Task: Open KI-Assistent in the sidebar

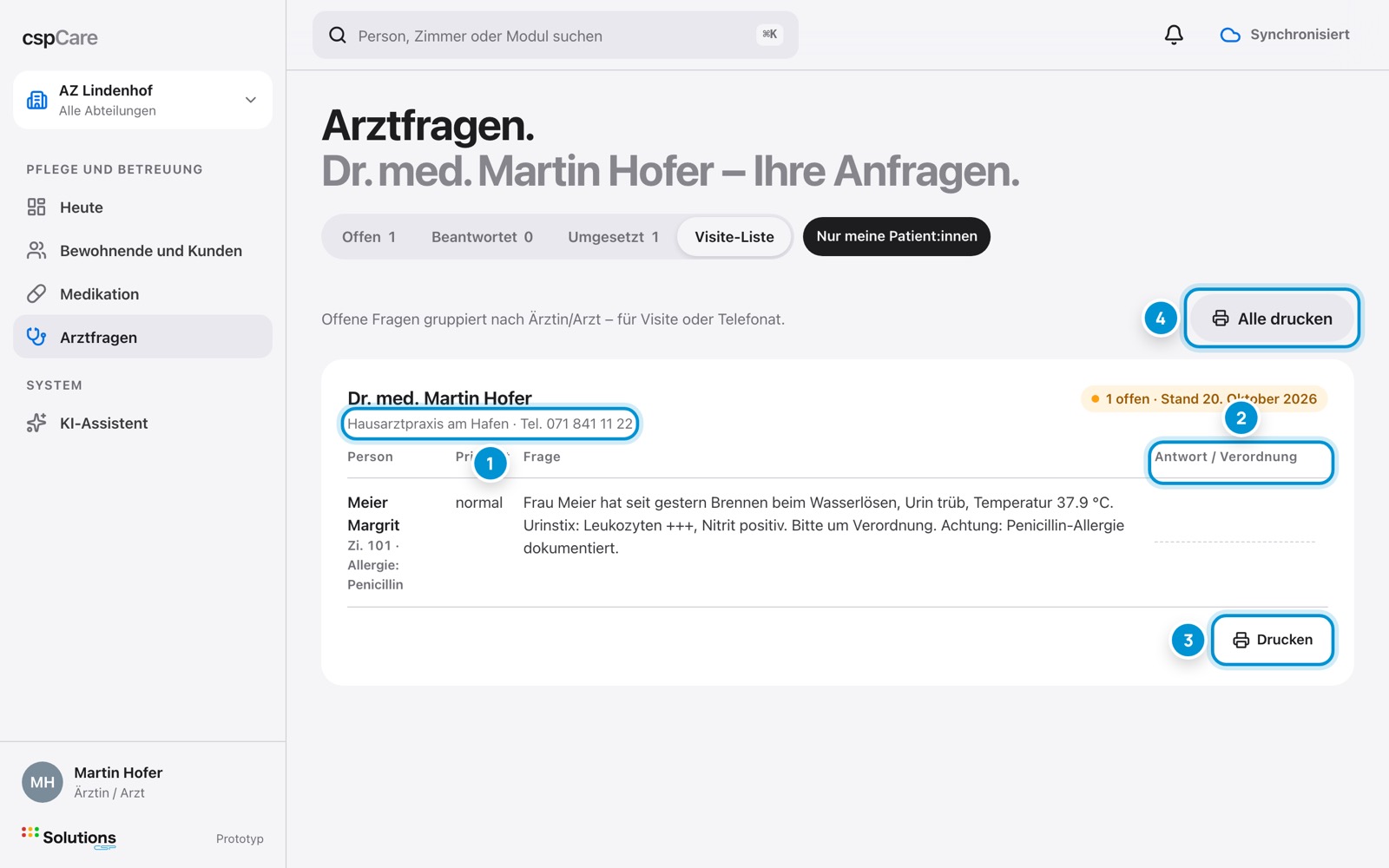Action: tap(142, 423)
